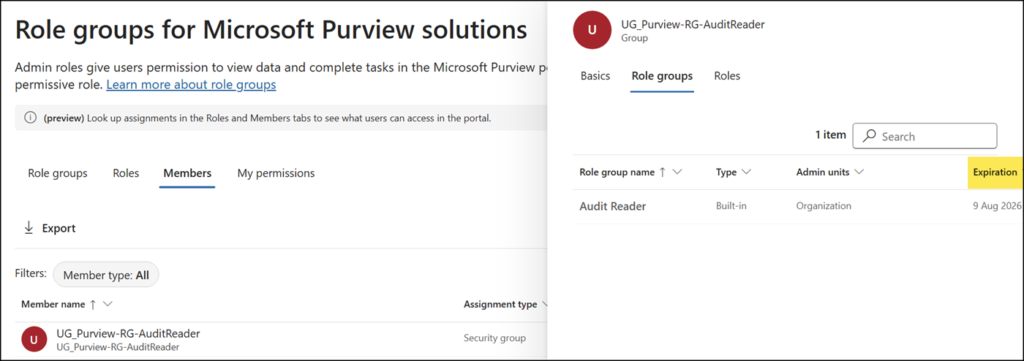Sort ascending arrow beside Member name
The width and height of the screenshot is (1024, 361).
tap(92, 304)
